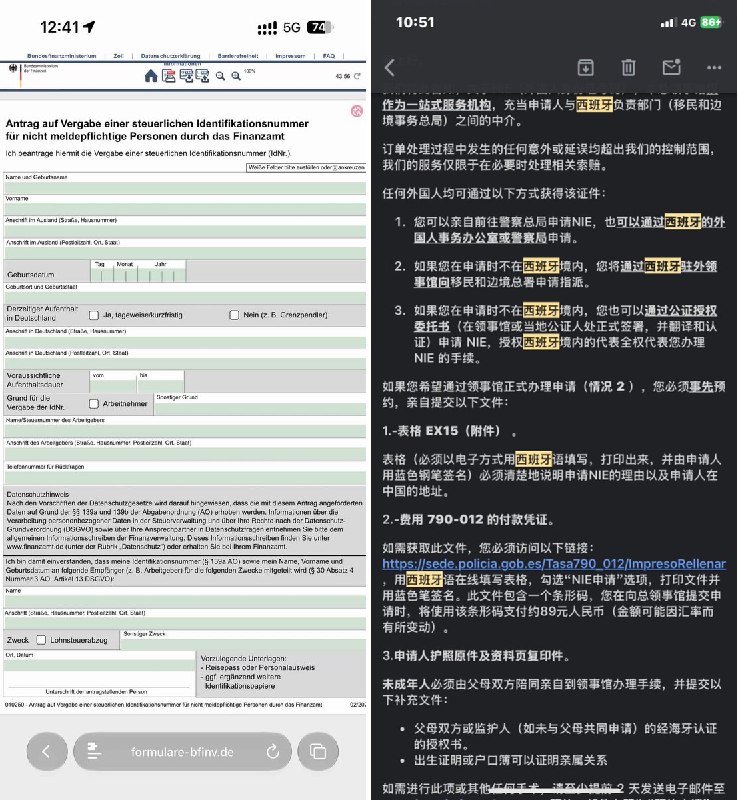The image size is (738, 800).
Task: Archive the email with the box-arrow icon
Action: (x=585, y=67)
